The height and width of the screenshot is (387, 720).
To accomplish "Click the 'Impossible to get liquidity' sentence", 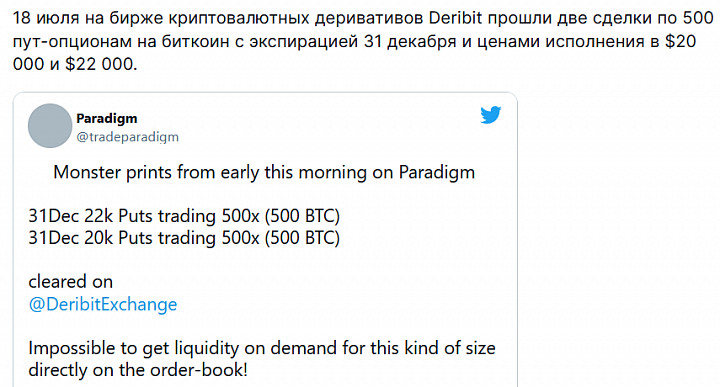I will (x=262, y=348).
